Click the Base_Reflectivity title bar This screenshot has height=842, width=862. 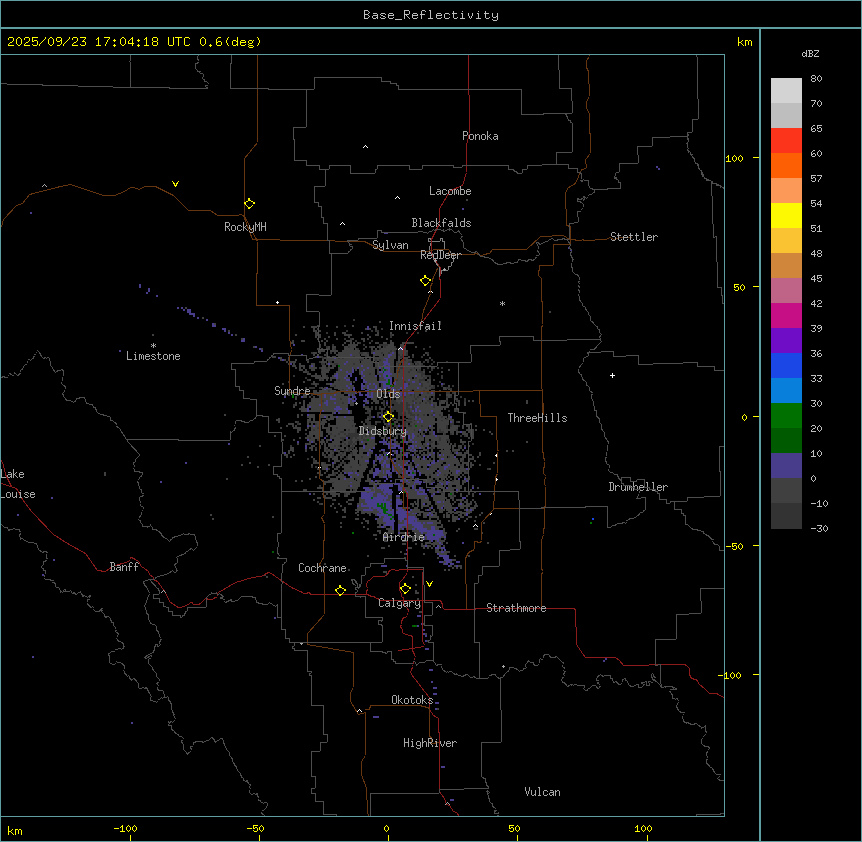click(x=430, y=15)
